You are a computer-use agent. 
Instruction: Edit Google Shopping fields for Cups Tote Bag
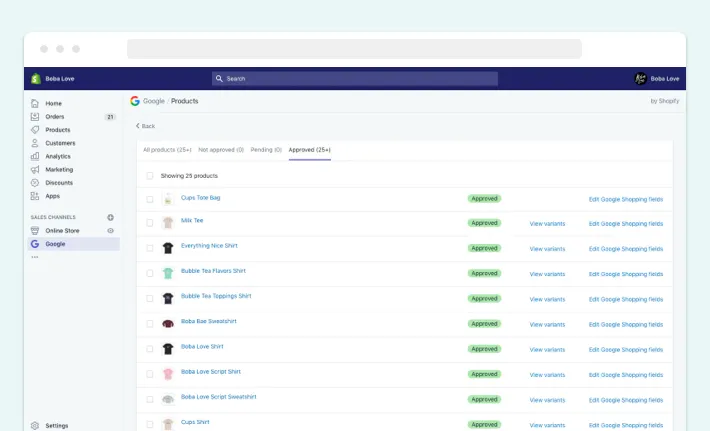click(626, 199)
